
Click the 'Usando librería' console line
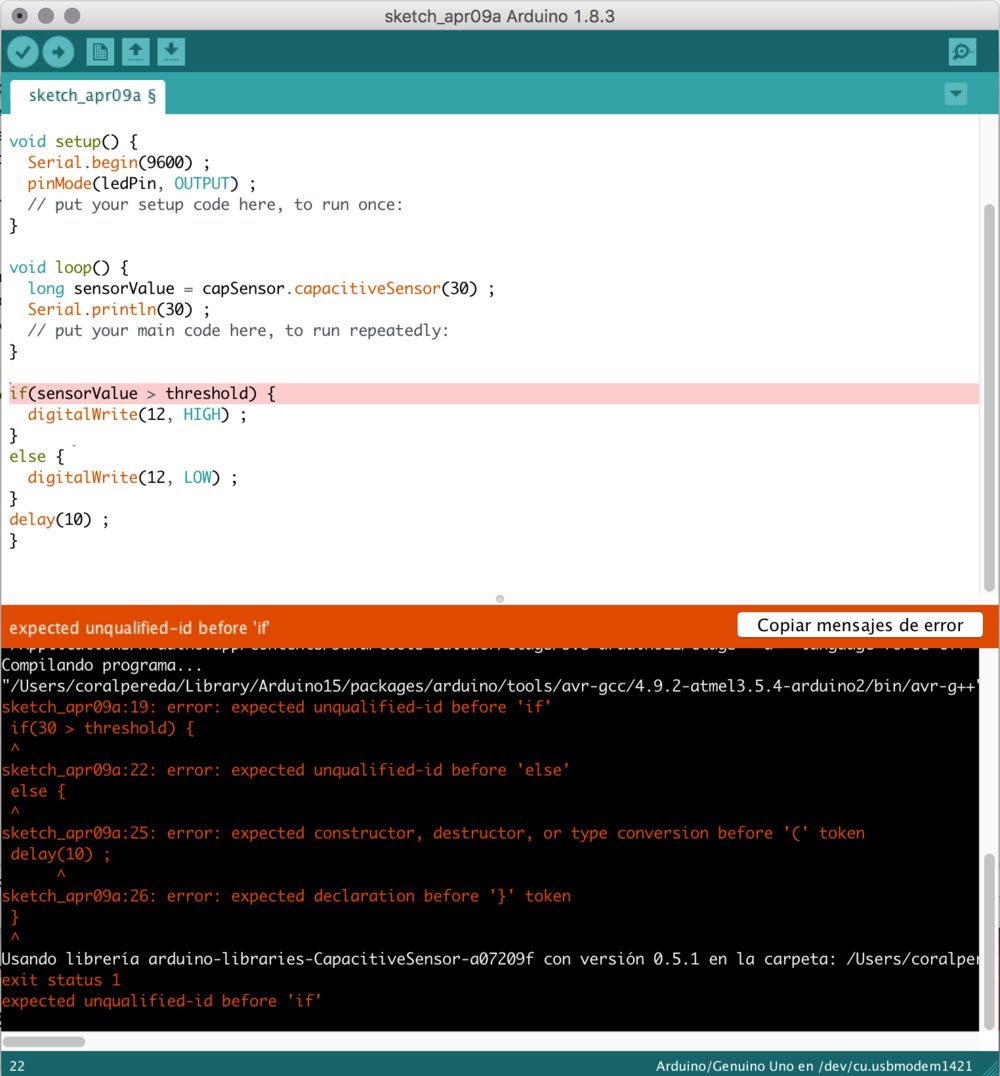490,959
